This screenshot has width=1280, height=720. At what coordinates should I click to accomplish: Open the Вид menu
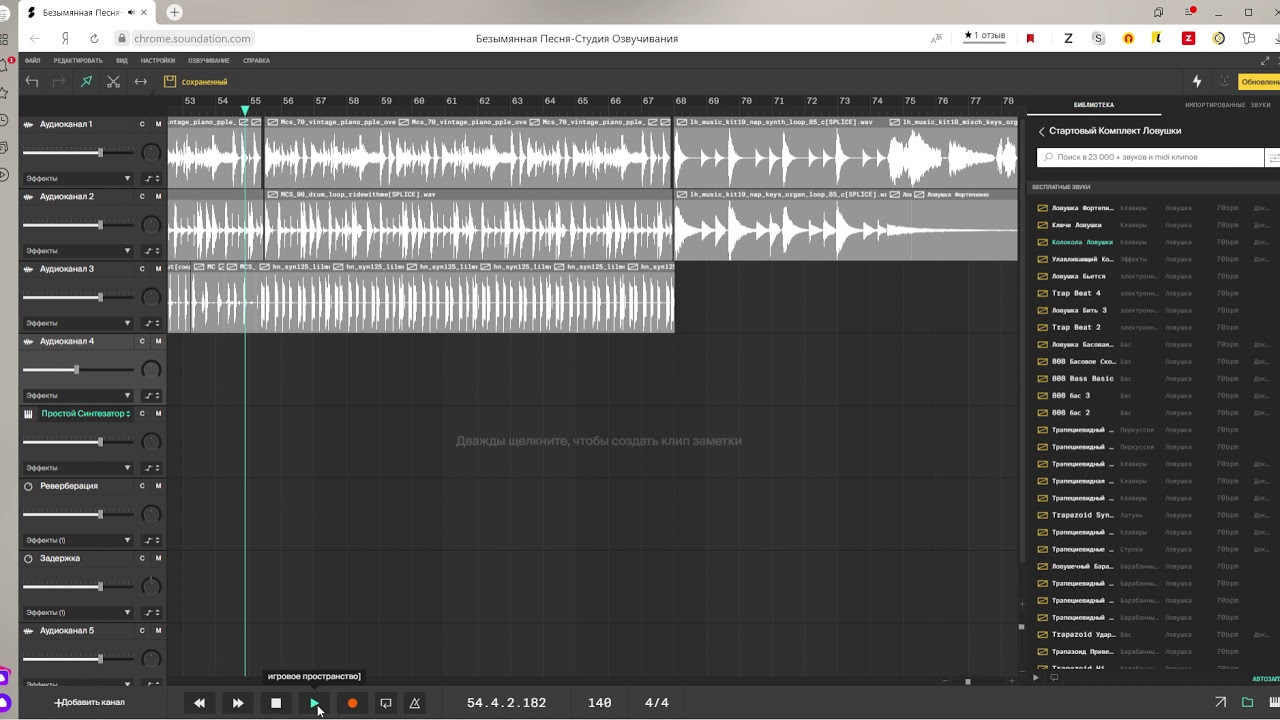122,61
